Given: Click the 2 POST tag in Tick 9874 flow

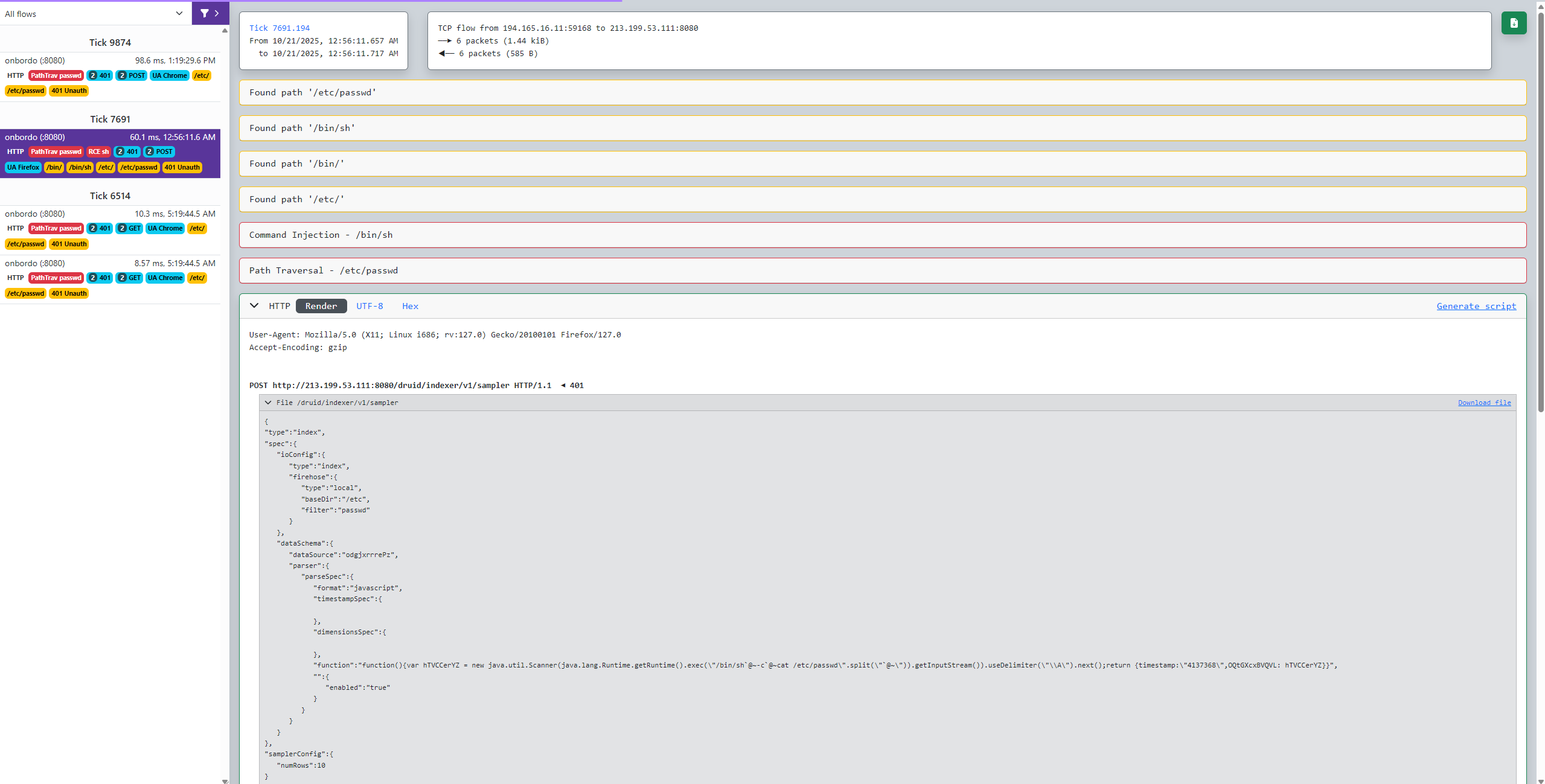Looking at the screenshot, I should tap(132, 76).
